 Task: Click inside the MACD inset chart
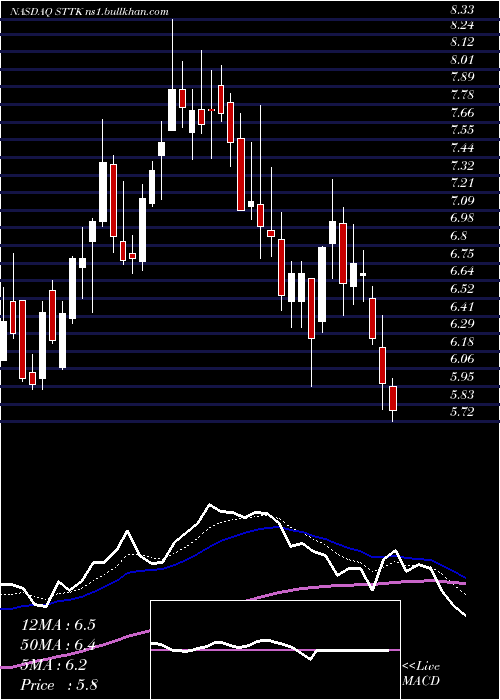tap(275, 650)
